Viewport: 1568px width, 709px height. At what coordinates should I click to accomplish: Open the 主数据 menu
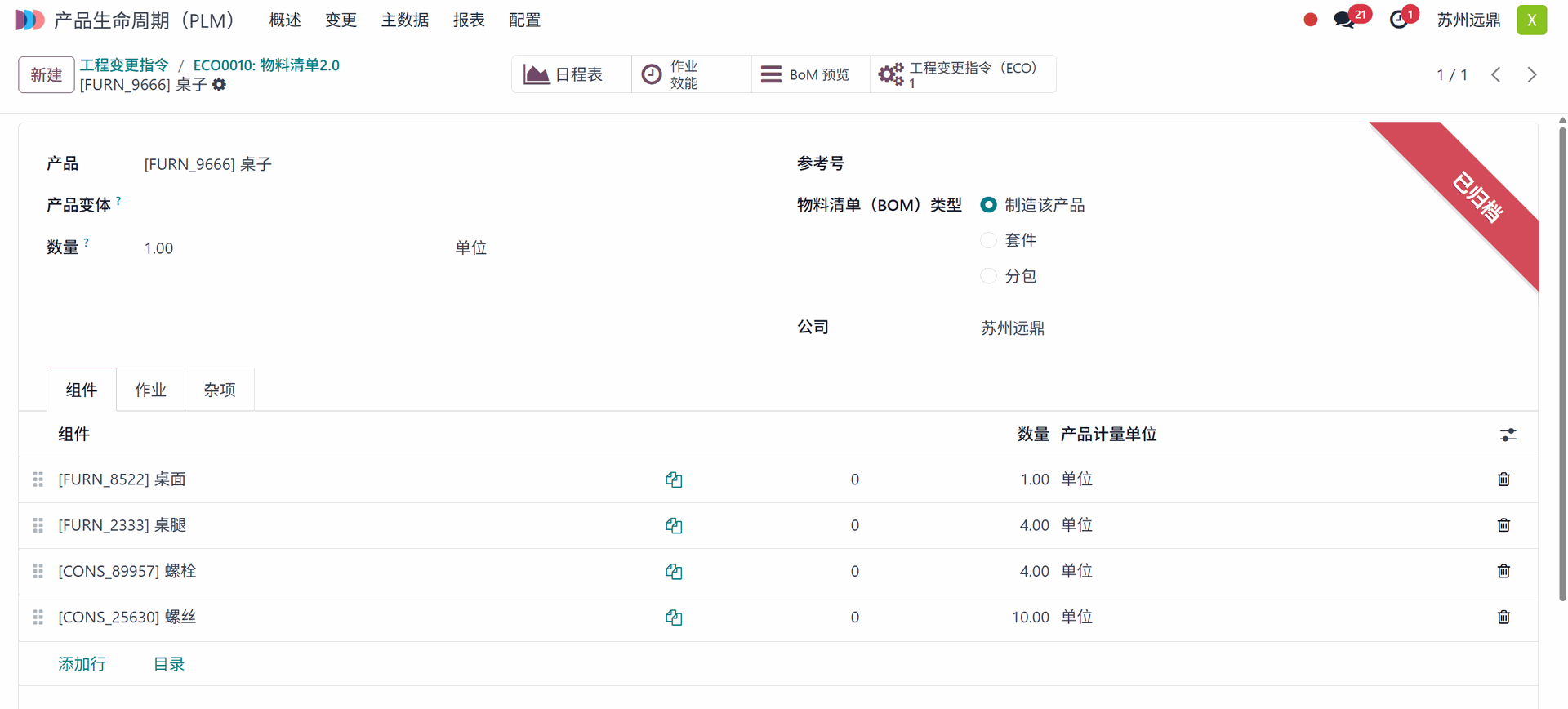405,20
